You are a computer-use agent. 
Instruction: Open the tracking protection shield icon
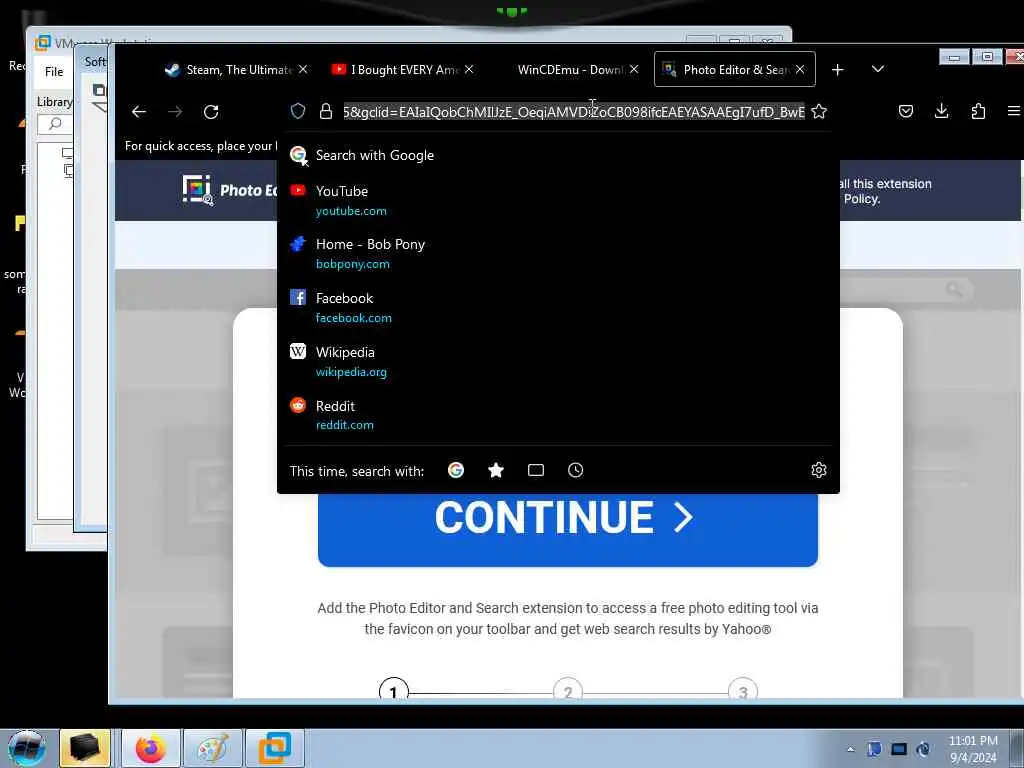click(298, 111)
